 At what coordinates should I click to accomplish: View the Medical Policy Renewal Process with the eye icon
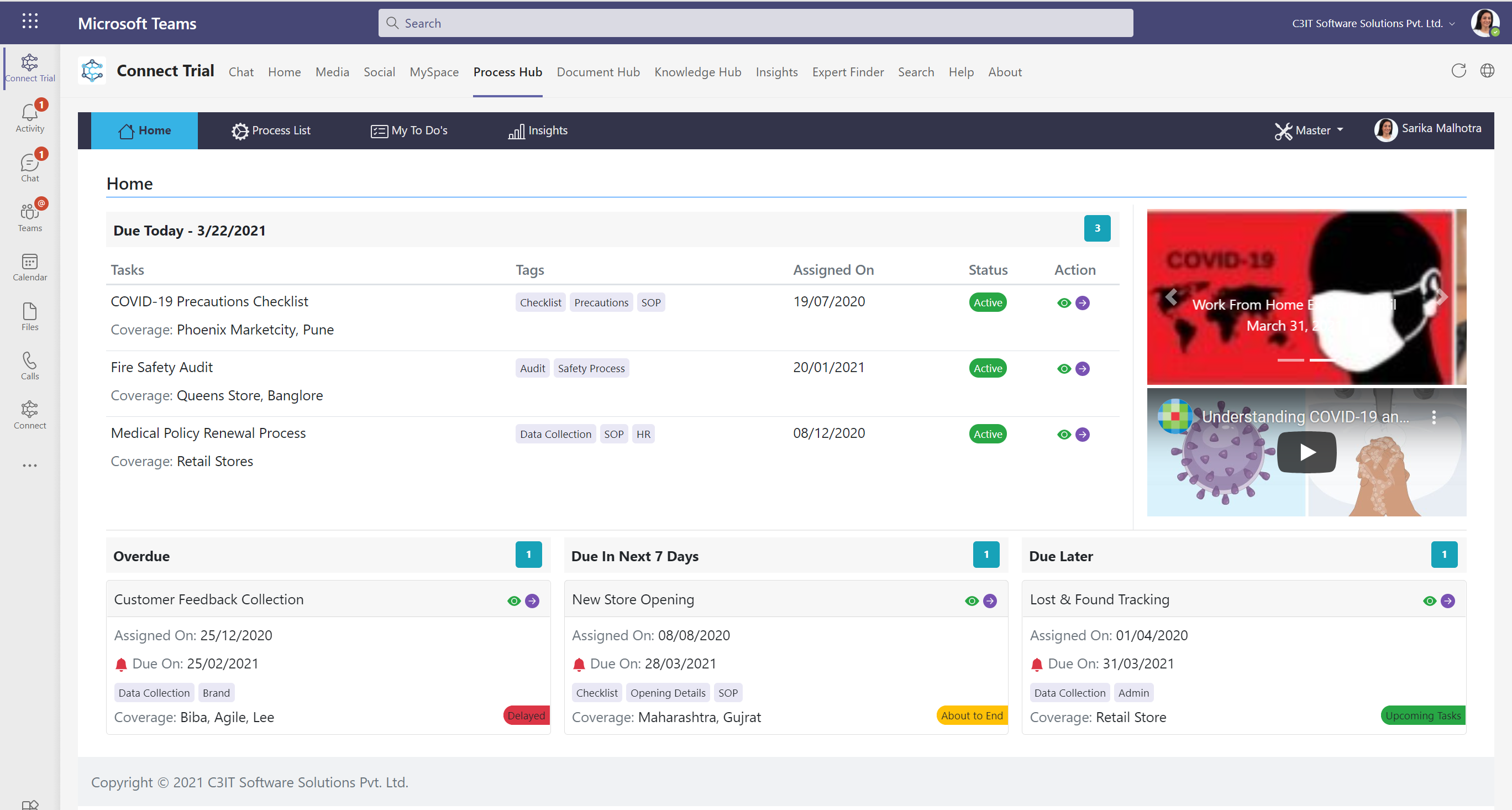[x=1064, y=435]
